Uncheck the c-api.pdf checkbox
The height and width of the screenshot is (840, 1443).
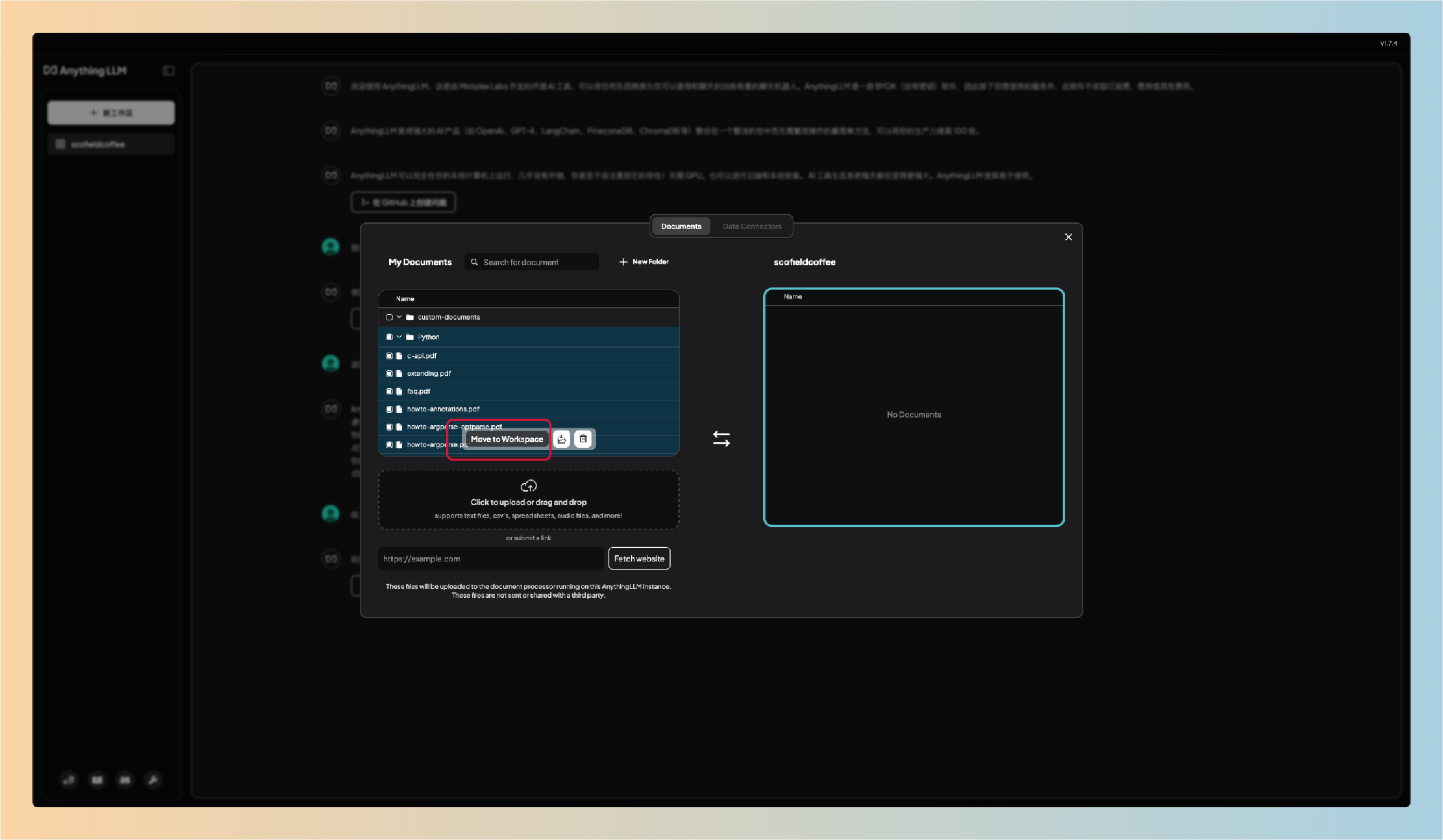click(389, 356)
